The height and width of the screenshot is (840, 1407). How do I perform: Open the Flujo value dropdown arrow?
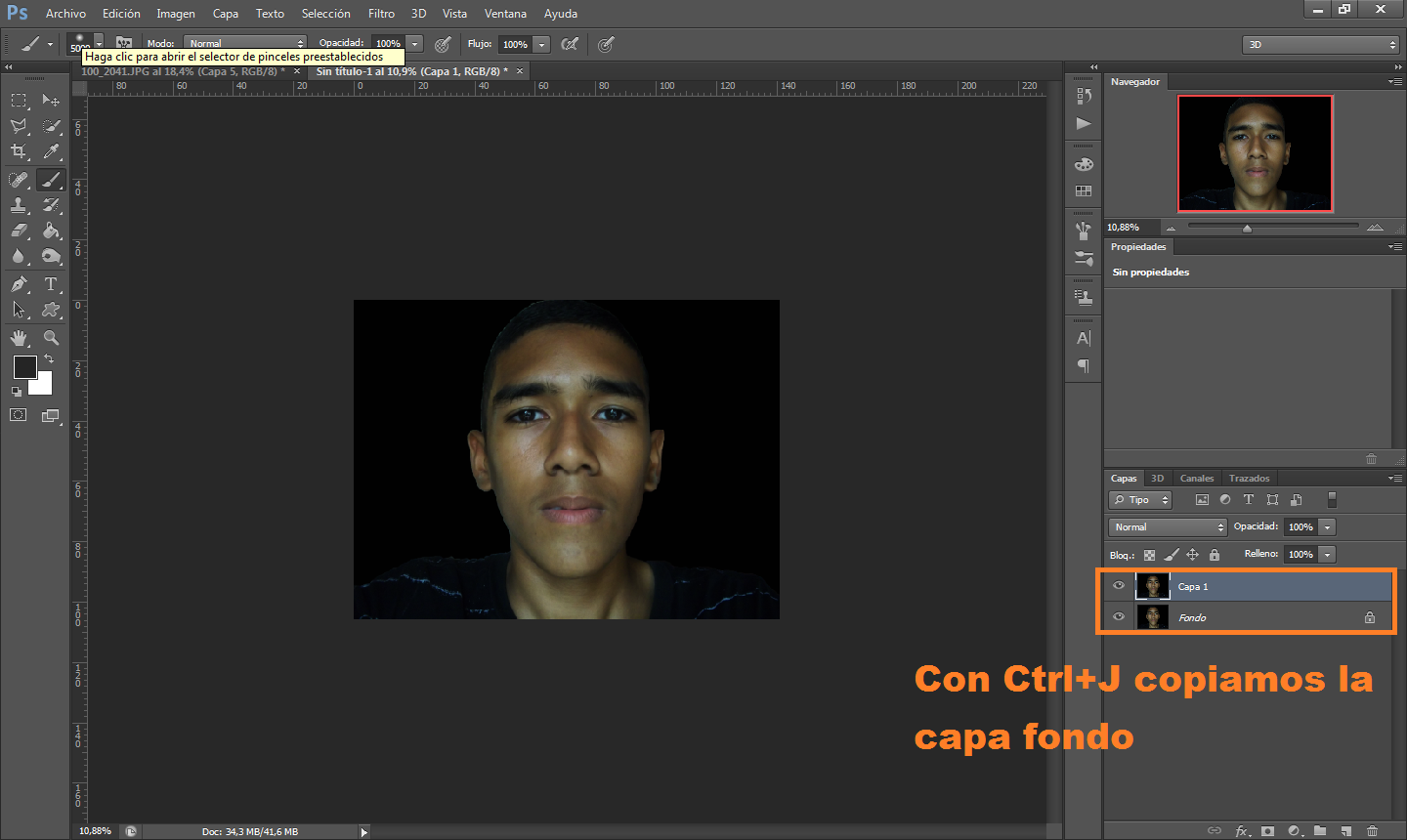[x=541, y=44]
